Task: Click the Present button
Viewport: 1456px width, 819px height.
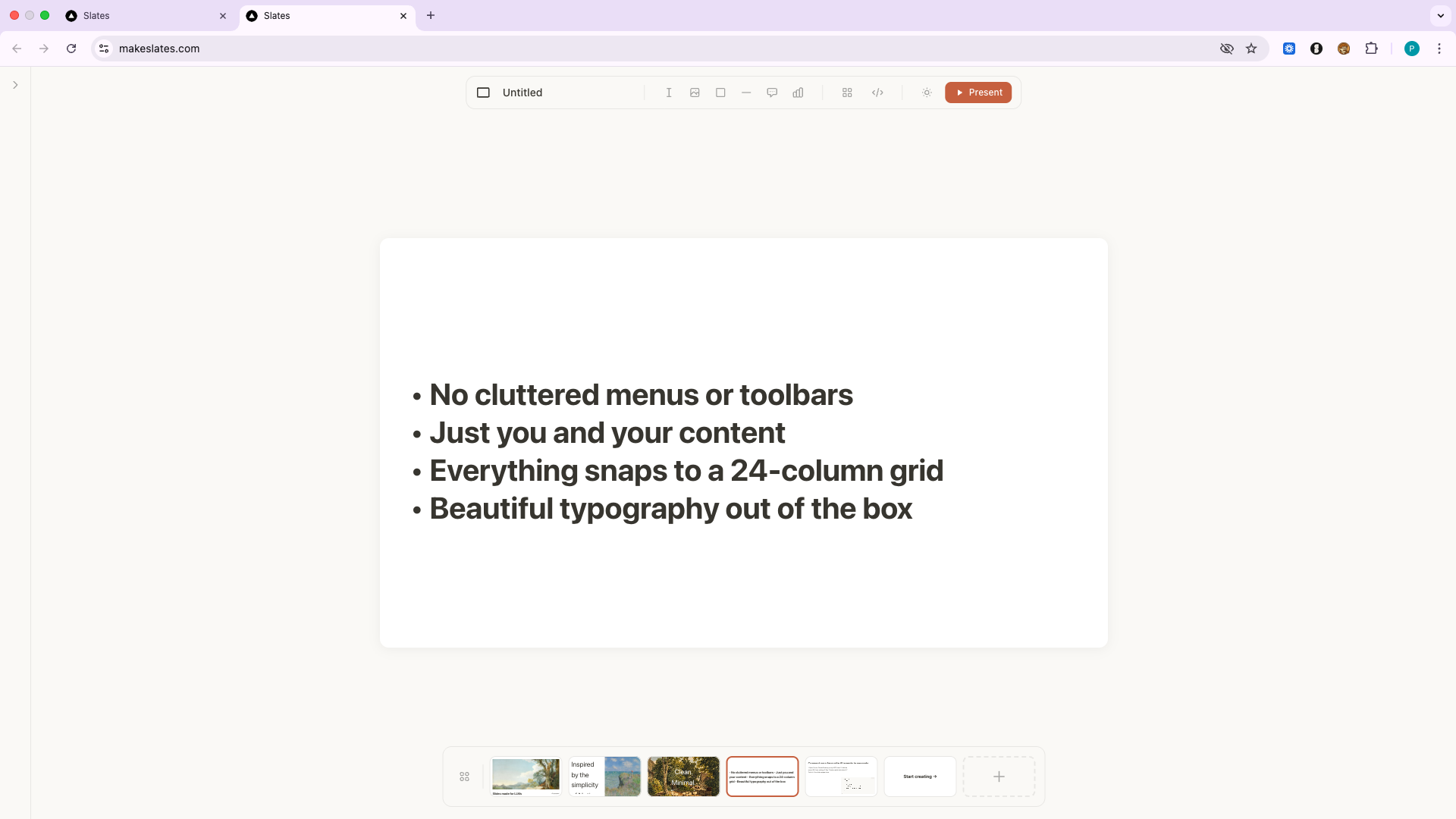Action: (x=977, y=93)
